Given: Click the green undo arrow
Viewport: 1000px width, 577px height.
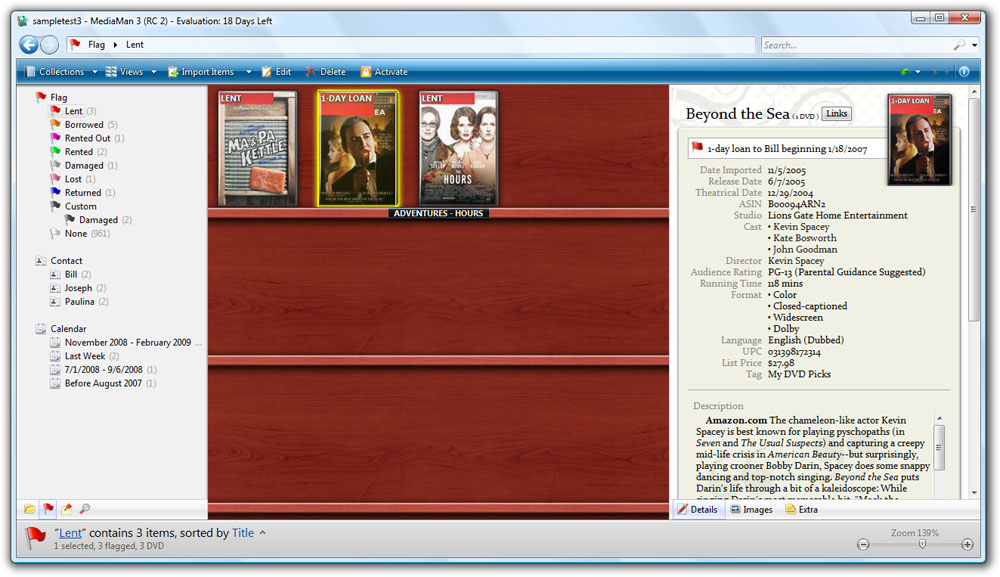Looking at the screenshot, I should pyautogui.click(x=905, y=72).
